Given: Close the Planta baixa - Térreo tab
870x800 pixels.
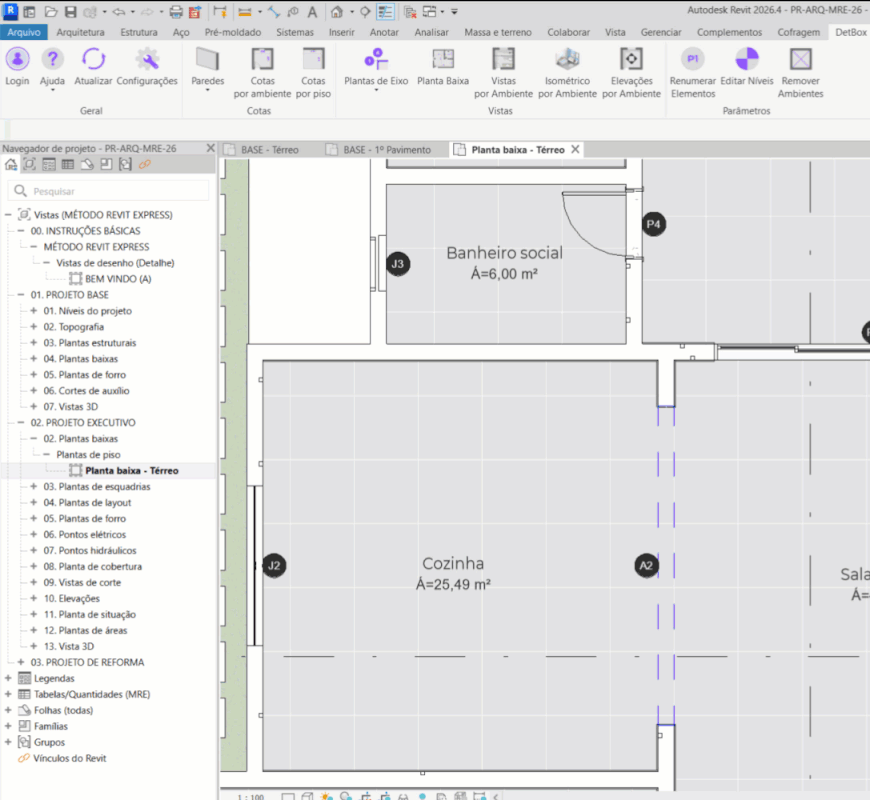Looking at the screenshot, I should click(x=575, y=149).
